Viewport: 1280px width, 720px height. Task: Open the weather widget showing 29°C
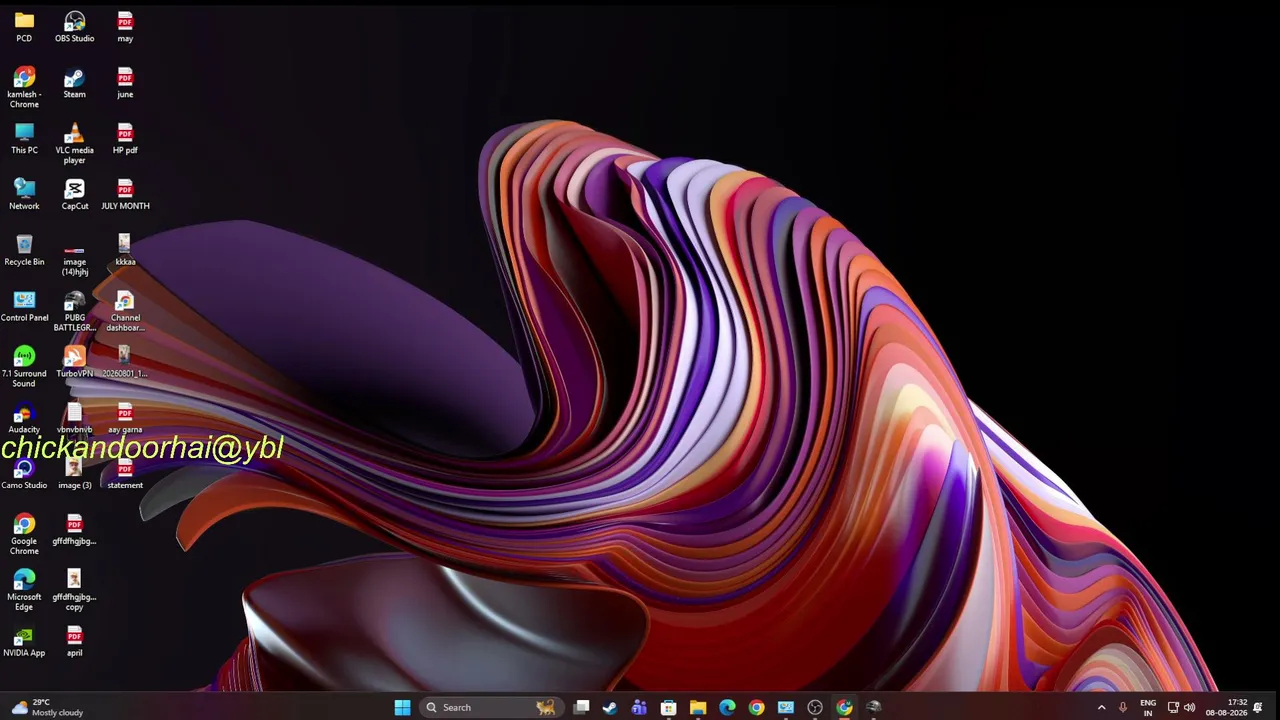[x=47, y=707]
